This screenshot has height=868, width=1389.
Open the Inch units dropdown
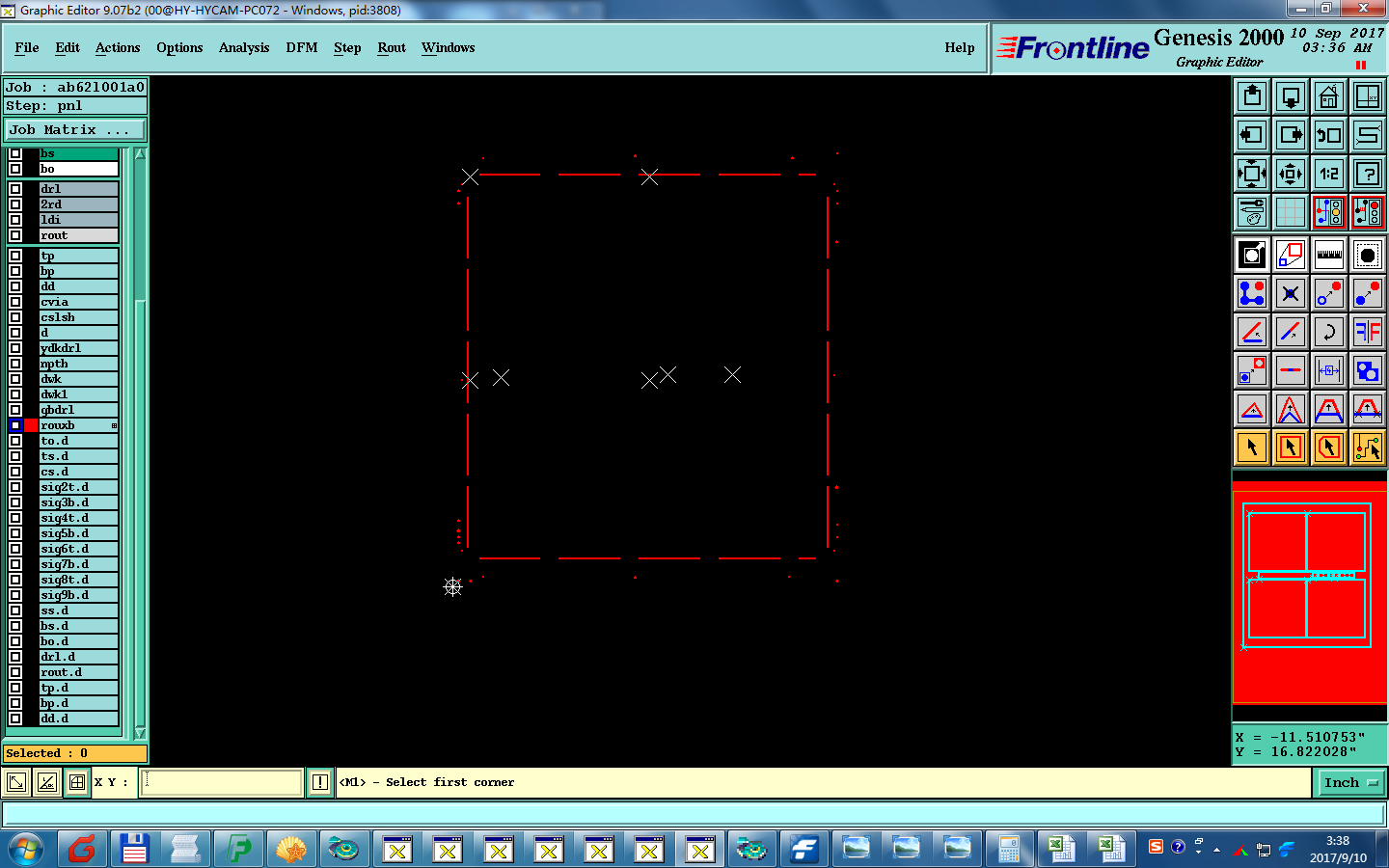(1350, 782)
